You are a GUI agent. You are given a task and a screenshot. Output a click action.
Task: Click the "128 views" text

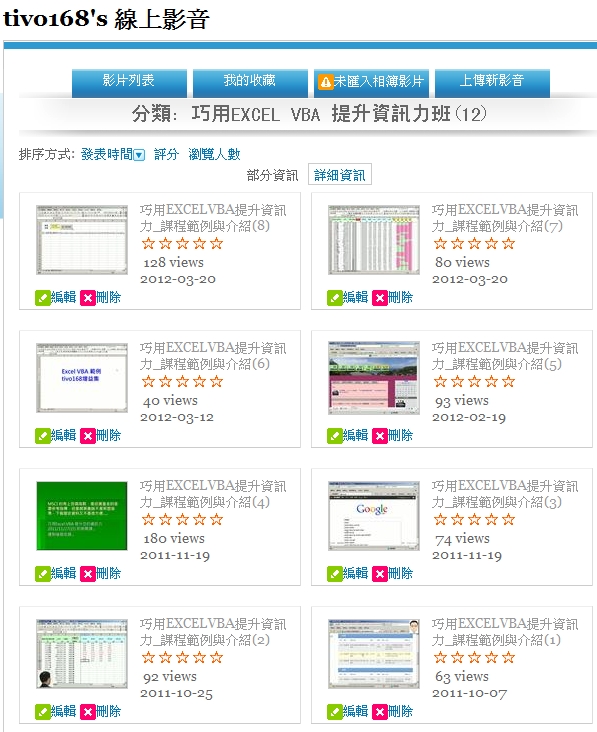(174, 262)
